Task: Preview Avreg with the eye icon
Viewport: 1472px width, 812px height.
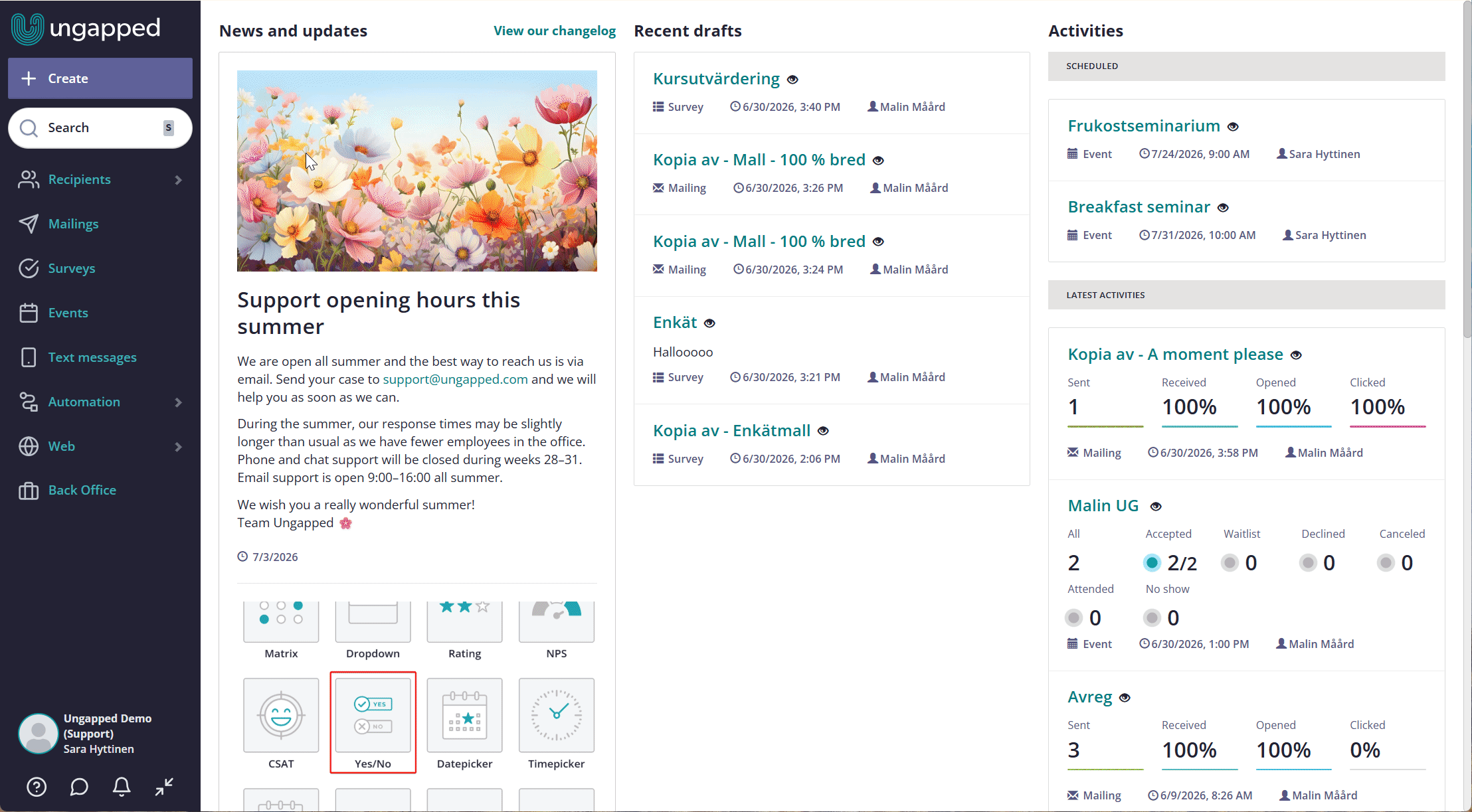Action: [1125, 698]
